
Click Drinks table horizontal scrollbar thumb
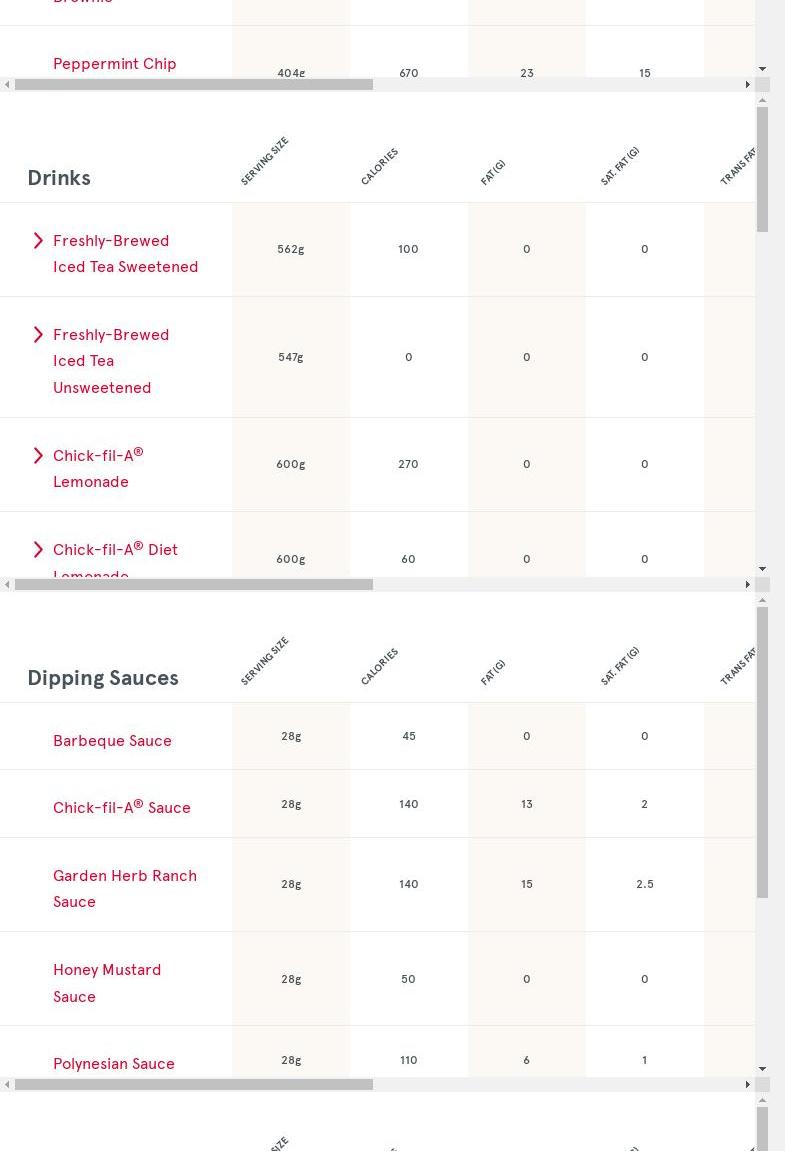pyautogui.click(x=194, y=585)
